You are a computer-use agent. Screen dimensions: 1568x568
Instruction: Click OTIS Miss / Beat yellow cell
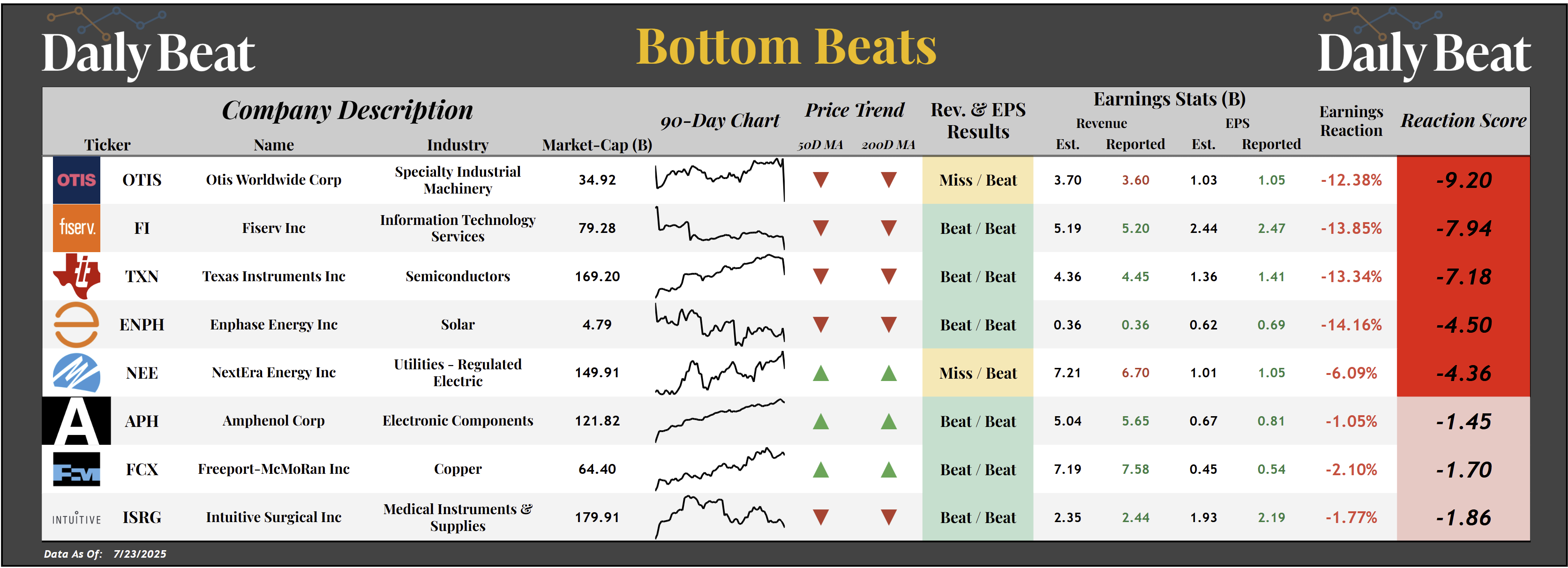click(977, 180)
